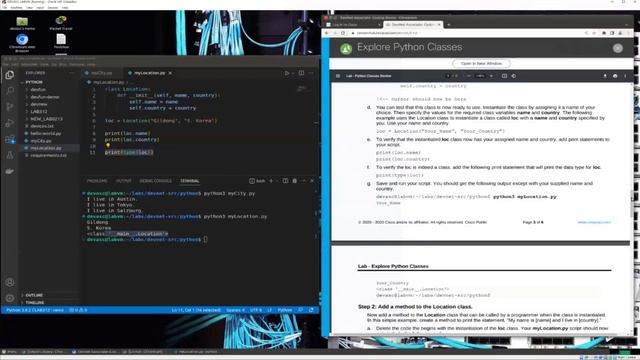The width and height of the screenshot is (640, 360).
Task: Open the Extensions view in VS Code
Action: pyautogui.click(x=10, y=139)
